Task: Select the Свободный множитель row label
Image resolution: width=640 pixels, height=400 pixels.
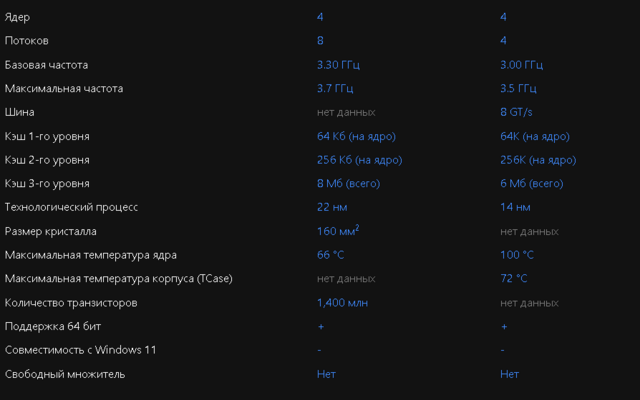Action: [x=65, y=374]
